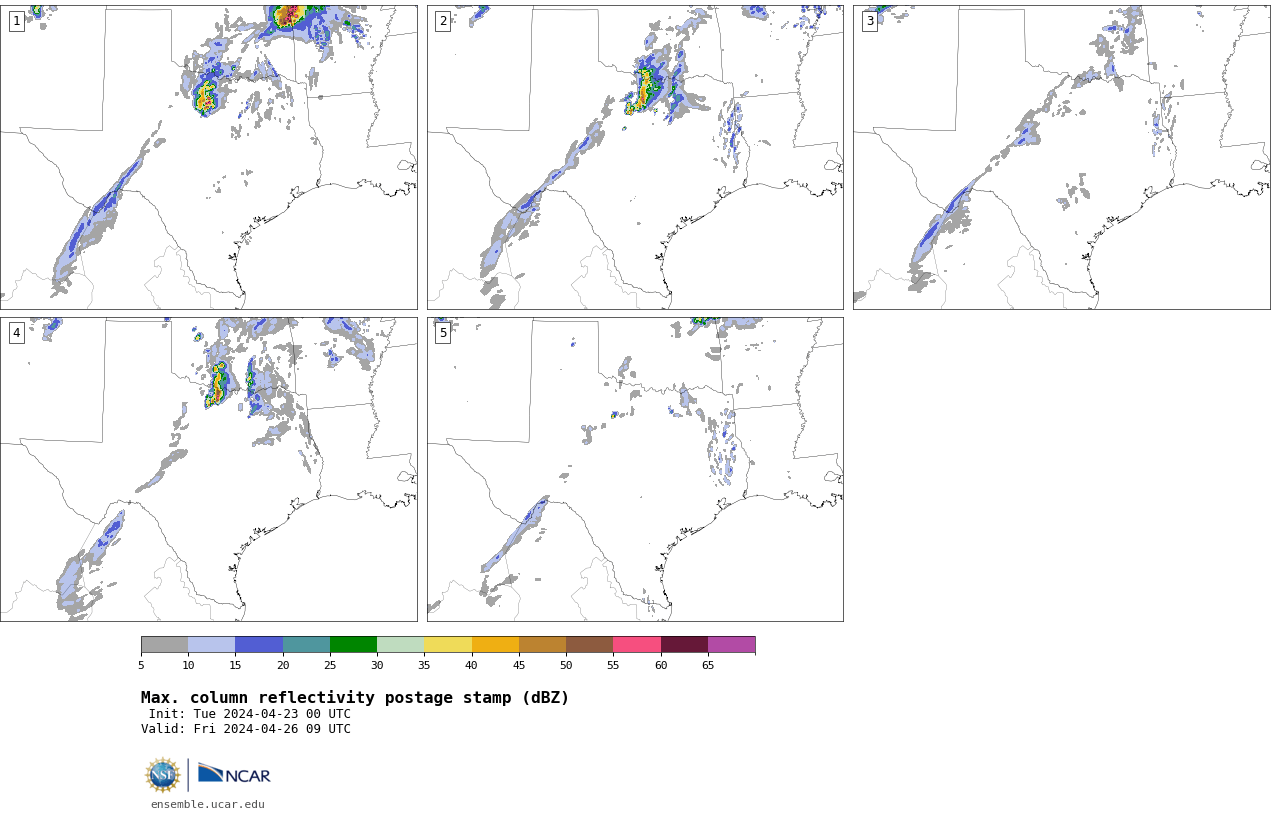
Task: Select the teal 20-25 dBZ swatch
Action: tap(306, 644)
